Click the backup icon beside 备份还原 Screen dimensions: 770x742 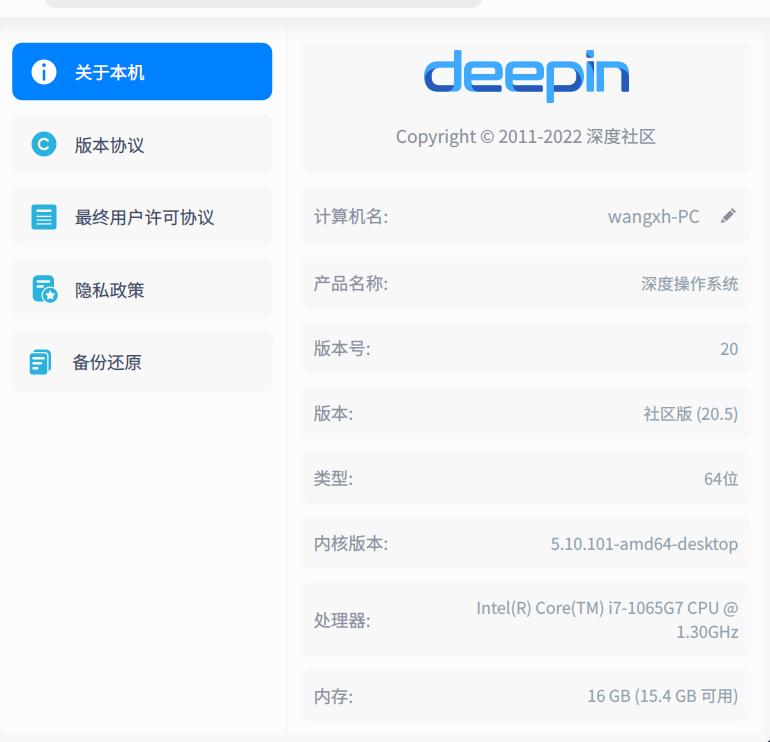tap(40, 362)
